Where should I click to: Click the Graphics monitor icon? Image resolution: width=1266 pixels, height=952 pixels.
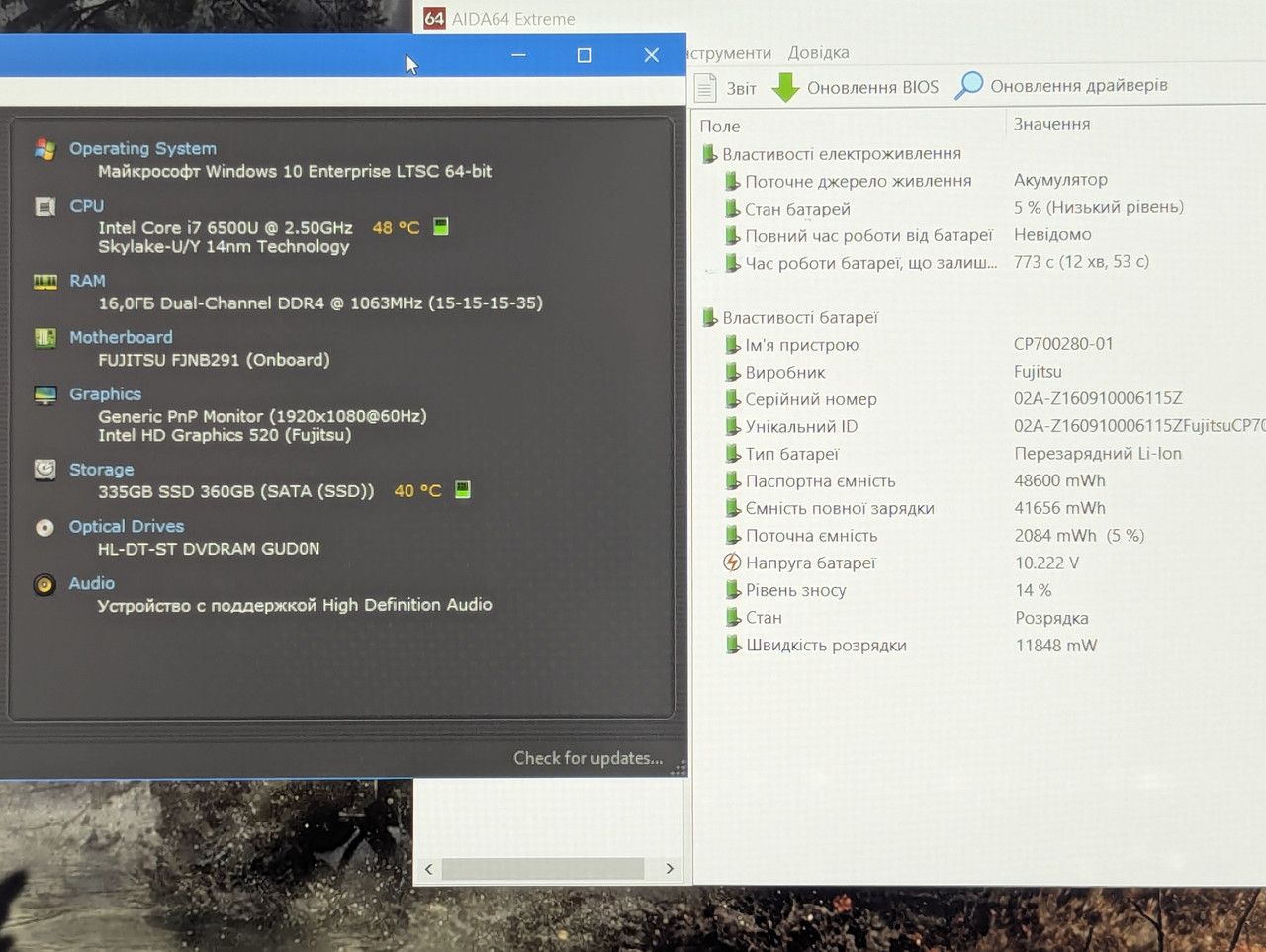pyautogui.click(x=45, y=394)
